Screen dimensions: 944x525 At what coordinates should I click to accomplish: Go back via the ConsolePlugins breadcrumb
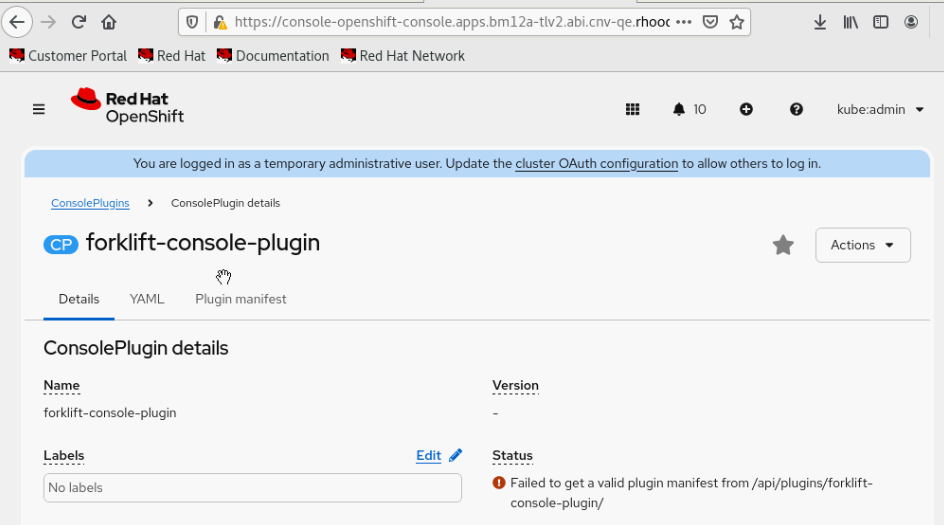(90, 203)
